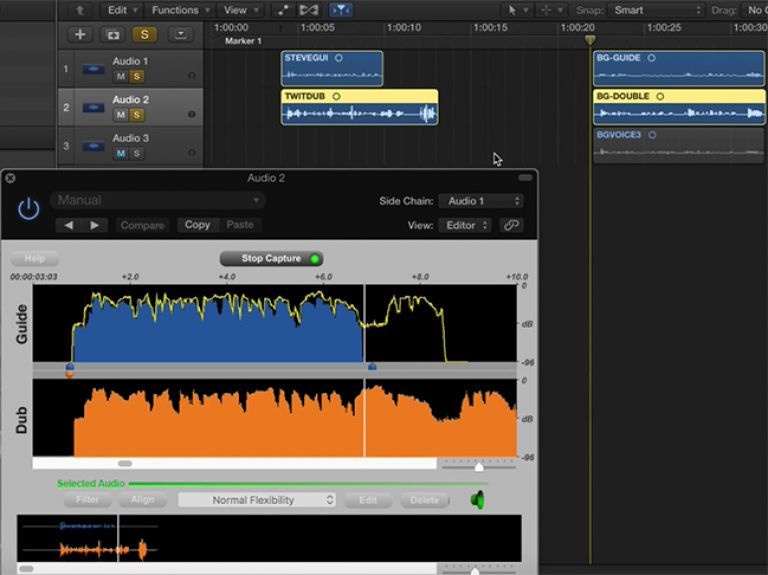Unmute the Audio 3 track

121,153
